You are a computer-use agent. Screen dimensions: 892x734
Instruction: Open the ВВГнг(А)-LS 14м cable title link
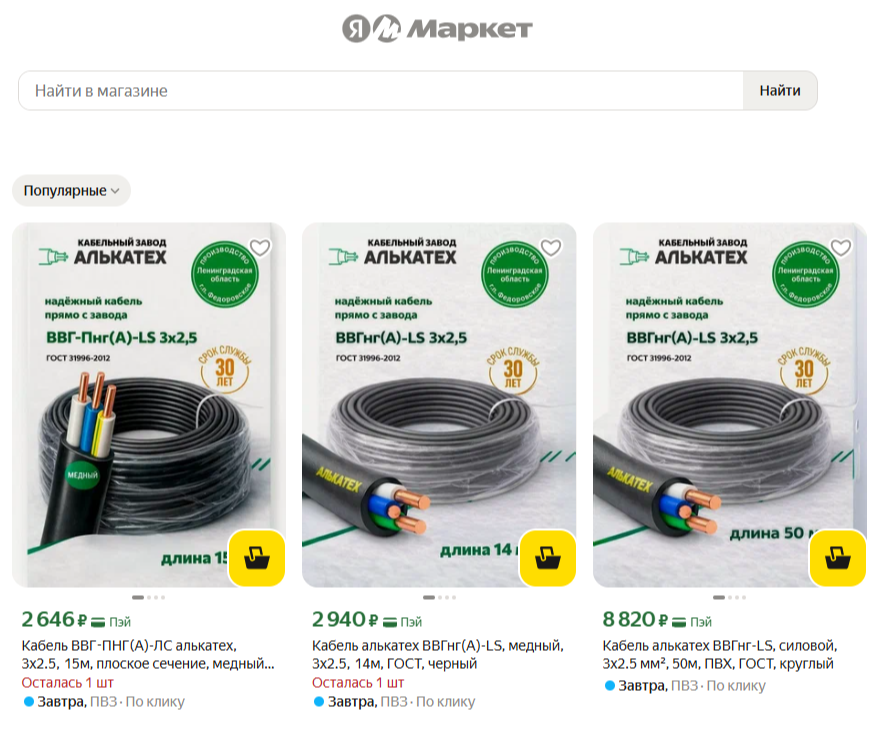437,655
